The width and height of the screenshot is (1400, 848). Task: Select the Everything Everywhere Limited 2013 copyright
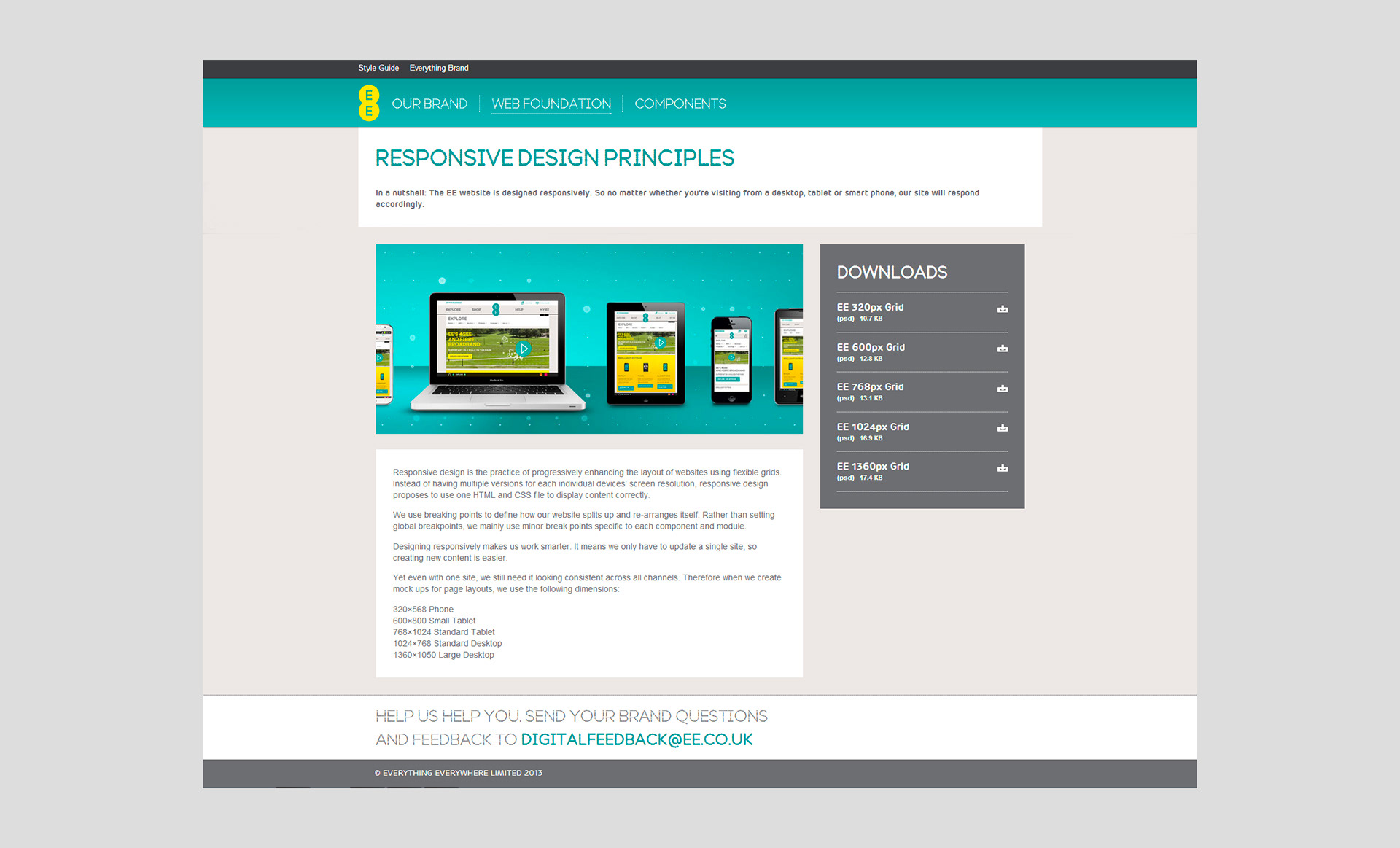pyautogui.click(x=459, y=773)
